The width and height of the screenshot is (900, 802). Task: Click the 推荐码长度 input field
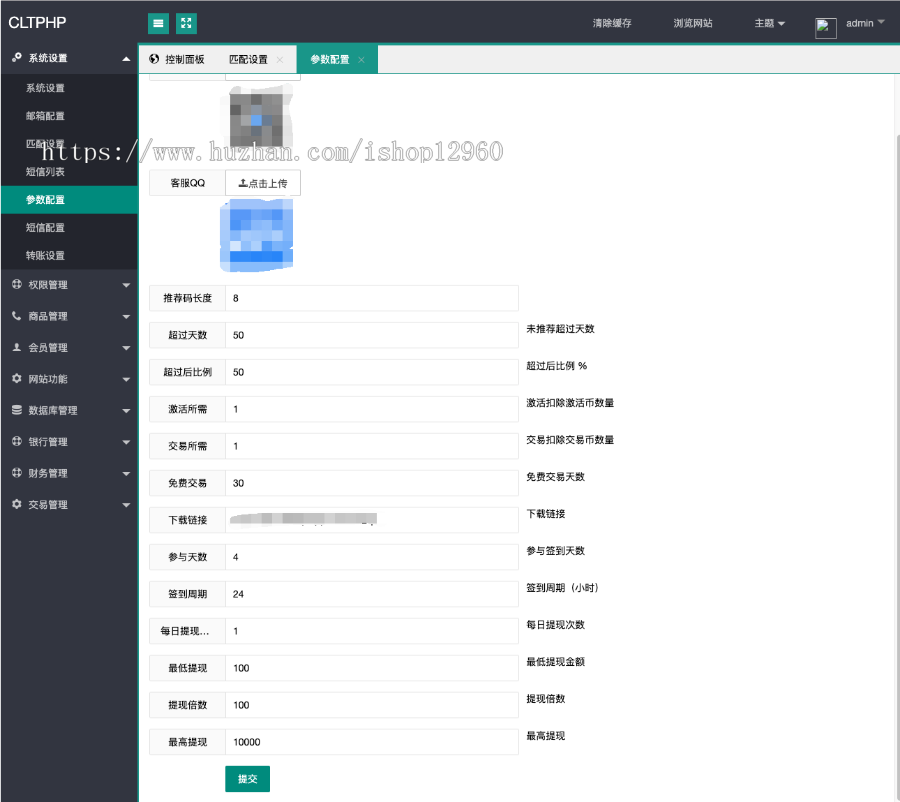(x=372, y=298)
